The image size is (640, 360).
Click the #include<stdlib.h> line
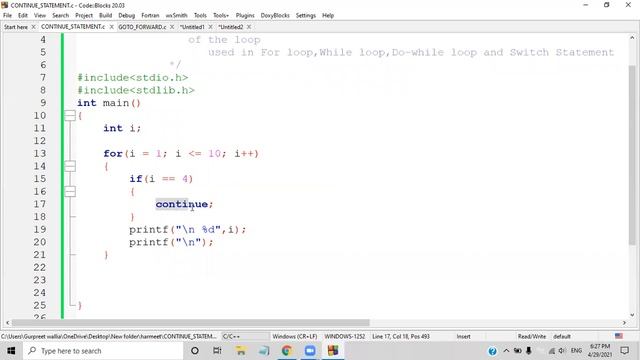point(136,90)
